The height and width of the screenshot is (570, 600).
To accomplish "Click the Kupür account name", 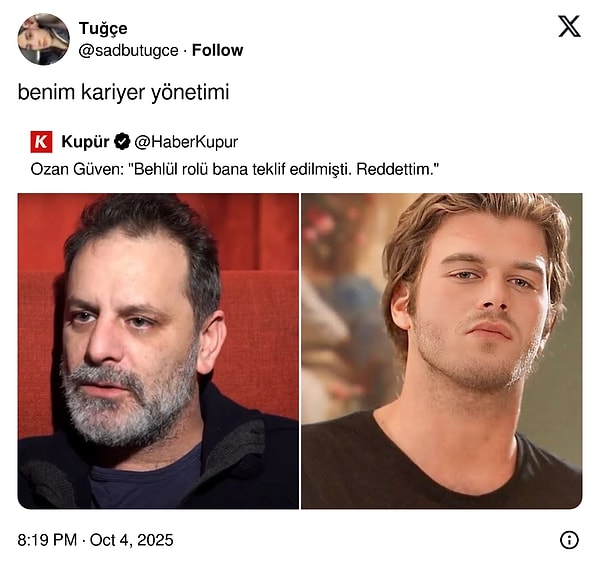I will [x=85, y=142].
